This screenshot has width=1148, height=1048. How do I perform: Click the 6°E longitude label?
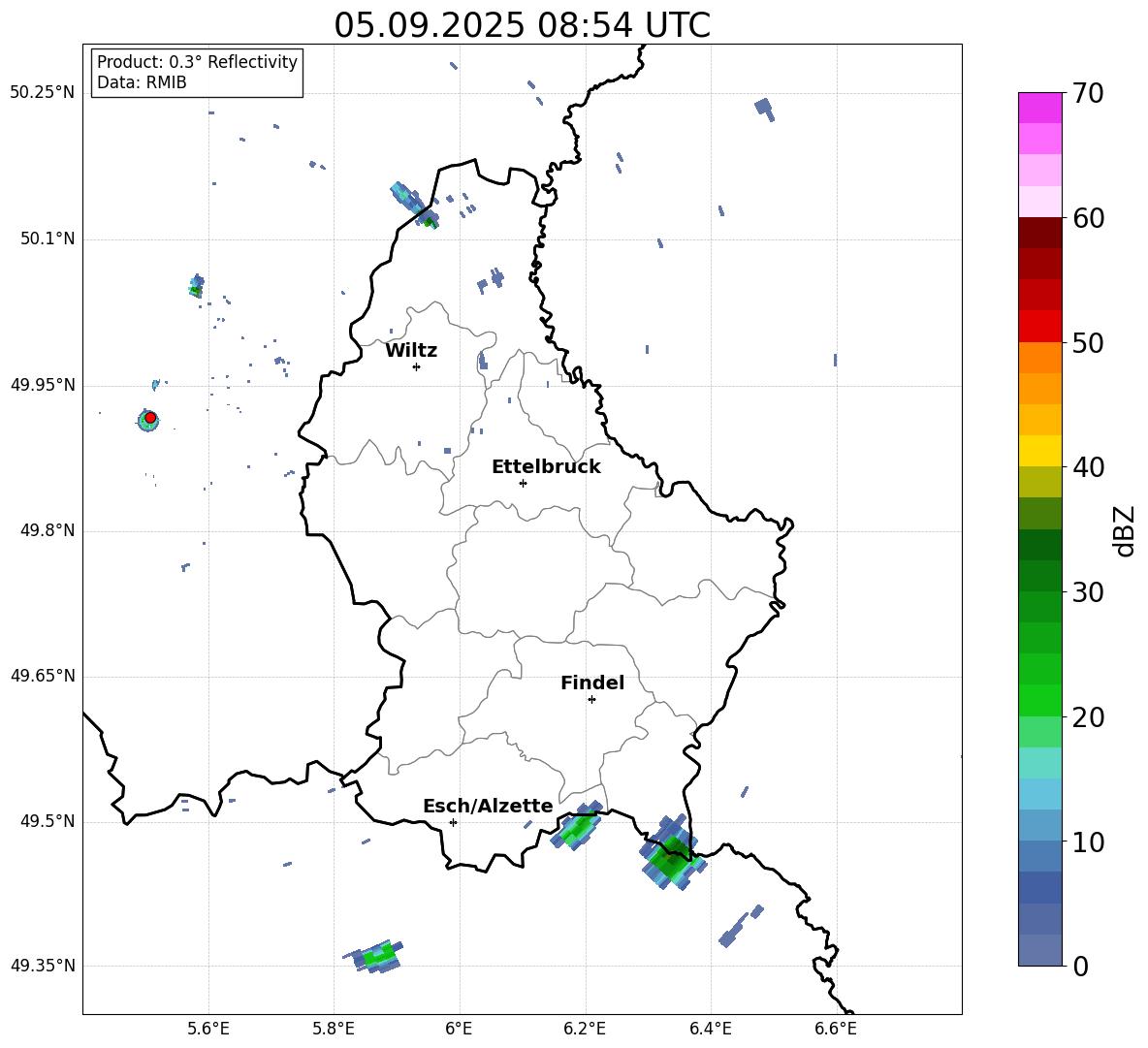pyautogui.click(x=459, y=1029)
